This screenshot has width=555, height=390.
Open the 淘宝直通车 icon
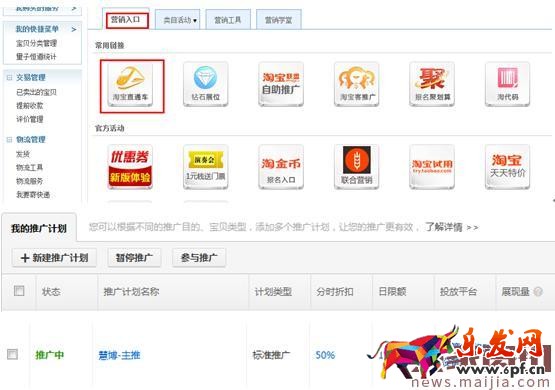tap(130, 84)
